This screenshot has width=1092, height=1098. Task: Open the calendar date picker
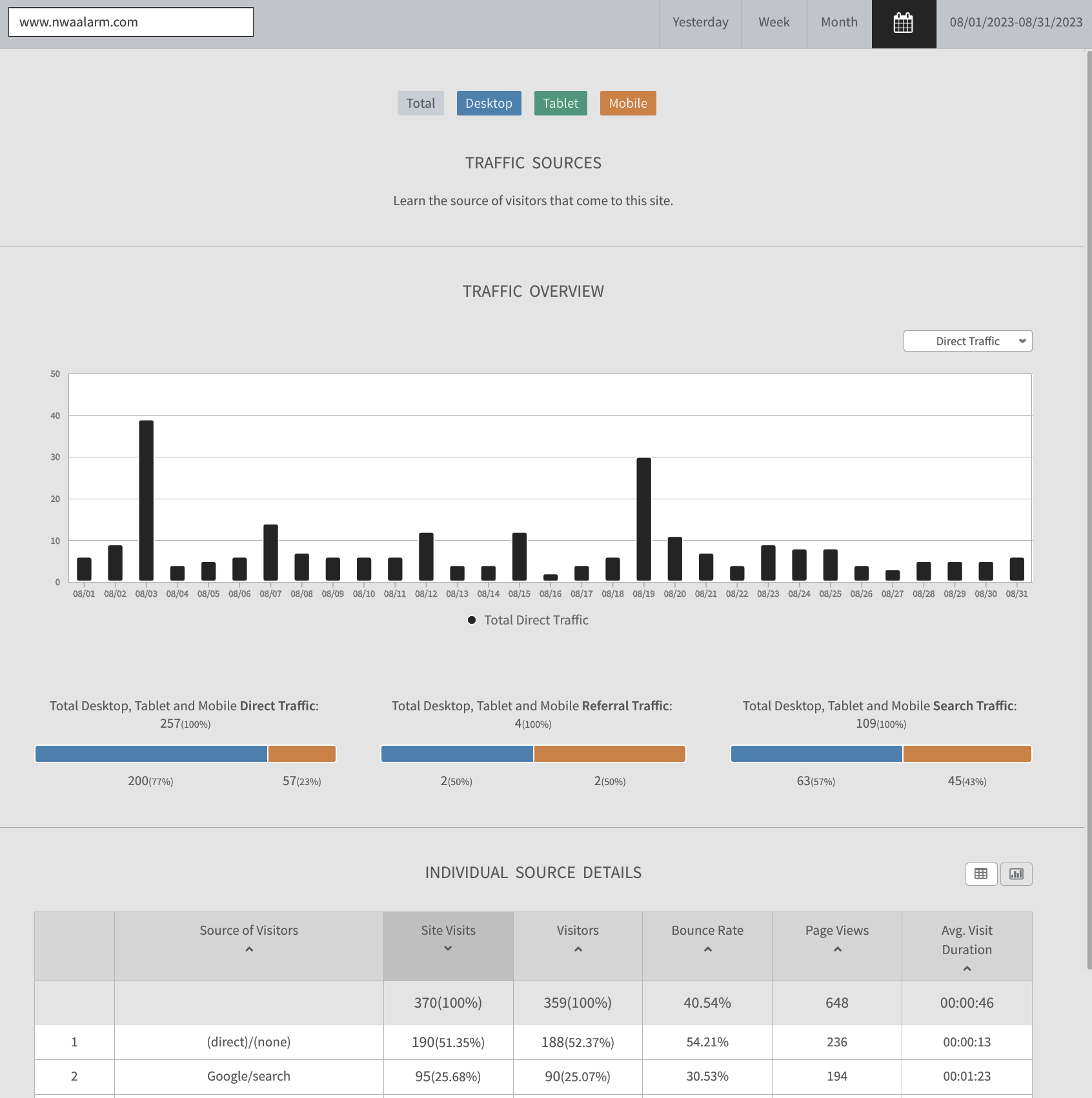tap(904, 24)
